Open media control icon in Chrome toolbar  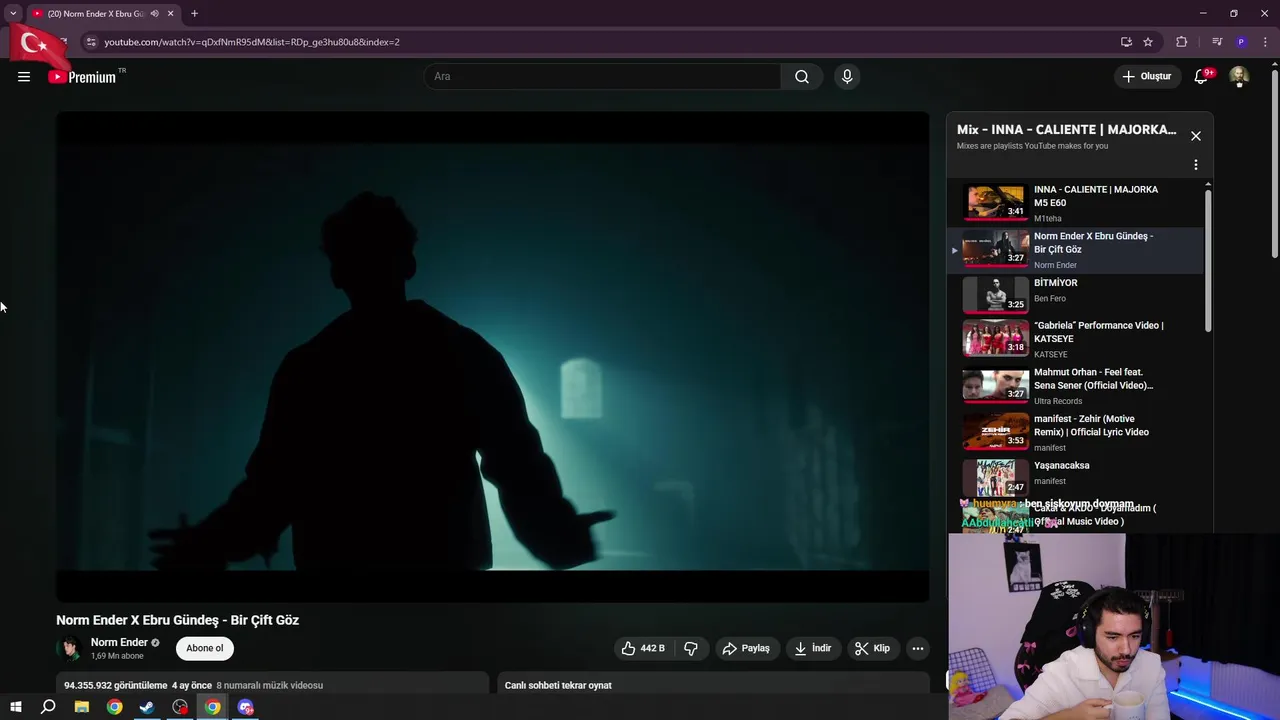click(x=1217, y=42)
